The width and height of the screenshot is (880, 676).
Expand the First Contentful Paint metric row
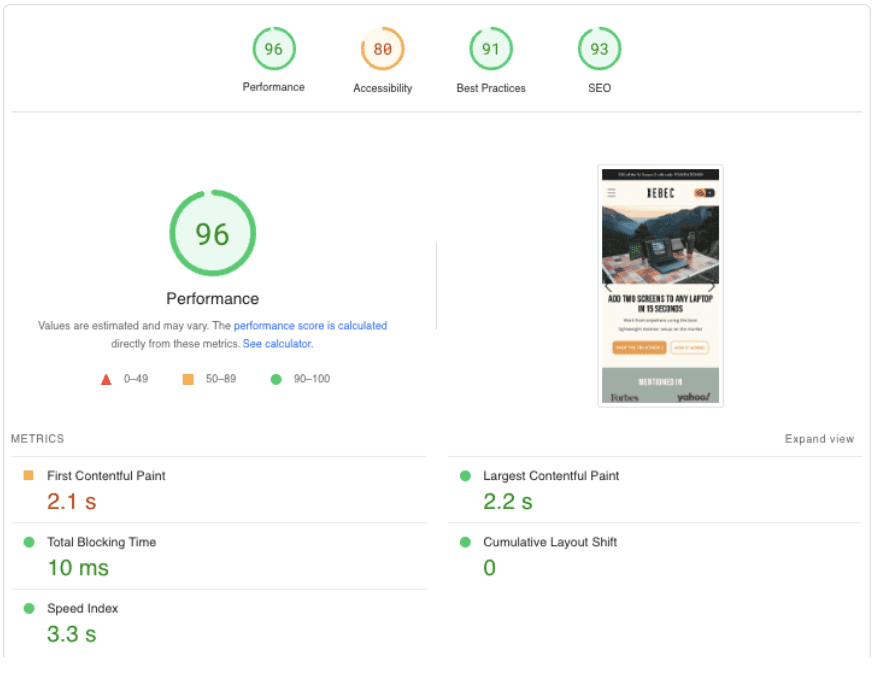106,476
